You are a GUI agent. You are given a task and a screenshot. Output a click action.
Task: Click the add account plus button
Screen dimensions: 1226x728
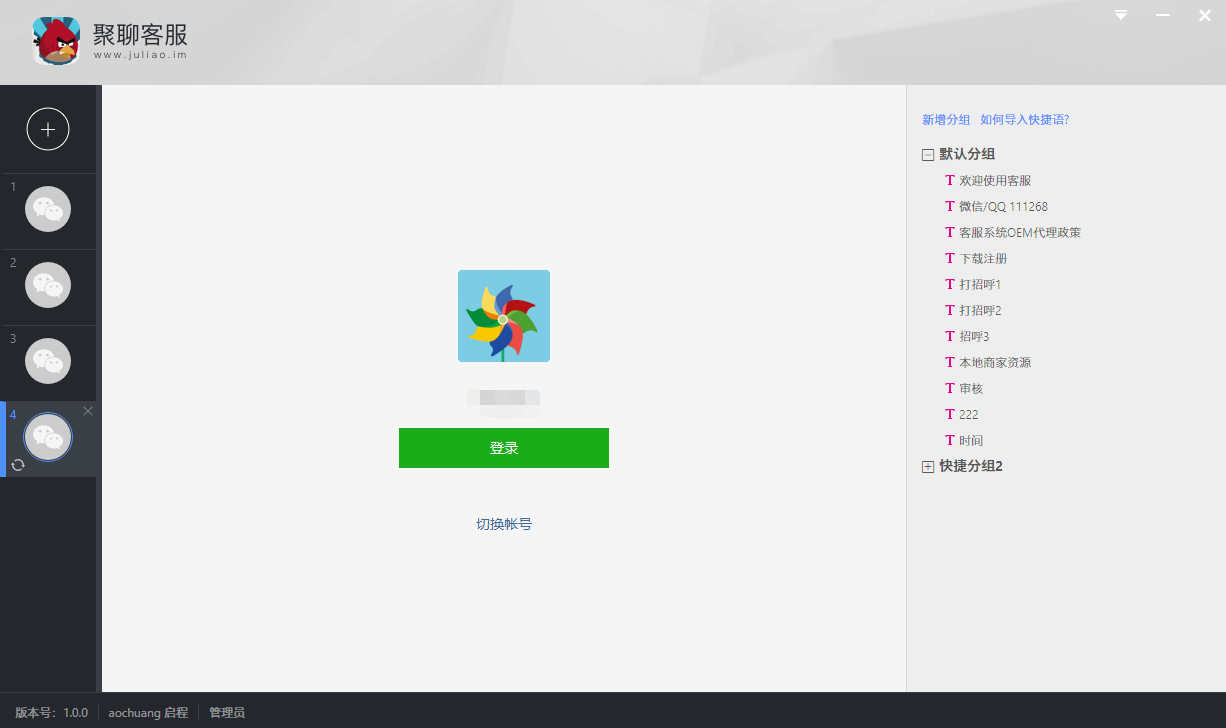pyautogui.click(x=48, y=129)
